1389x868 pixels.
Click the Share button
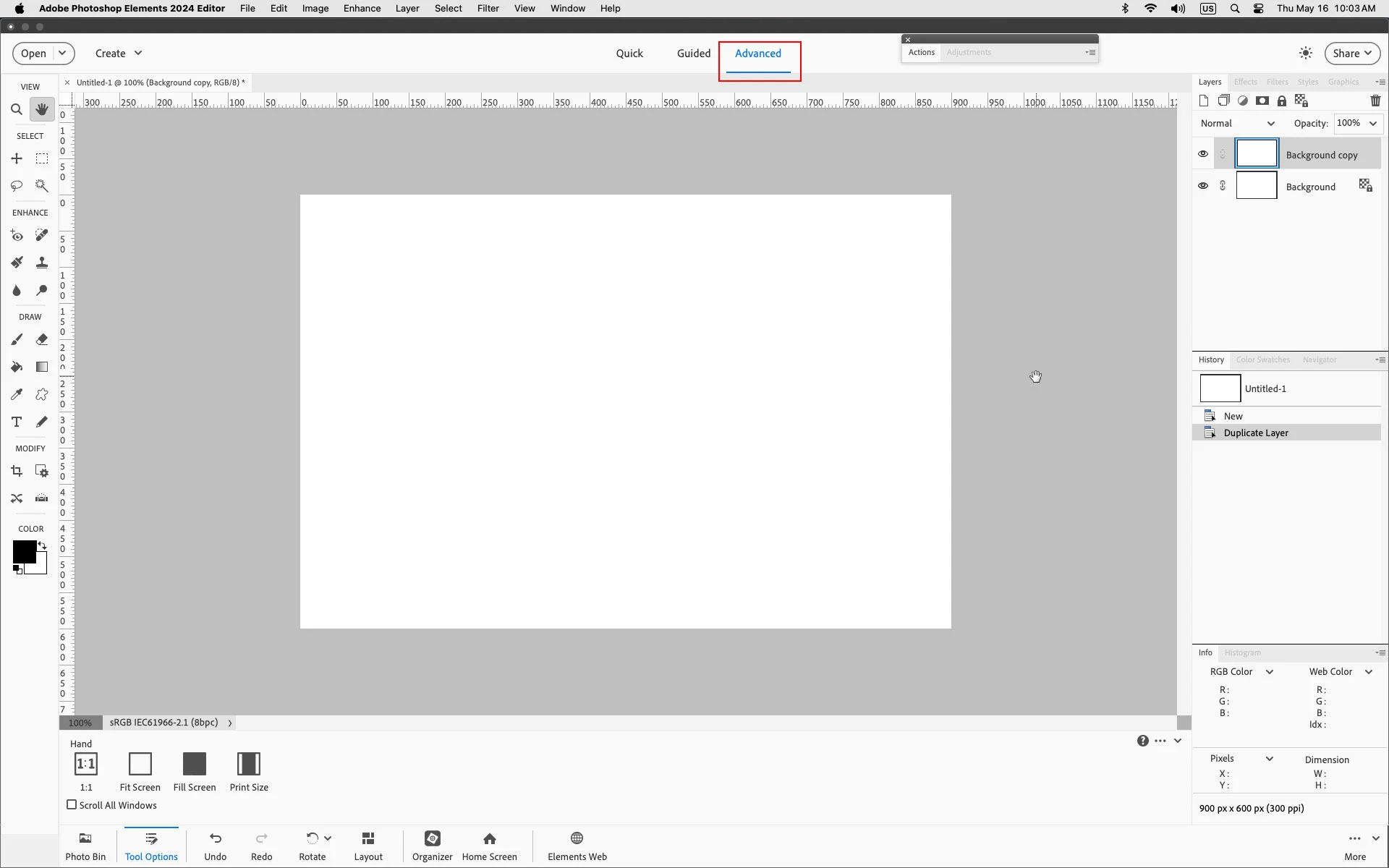[x=1351, y=54]
